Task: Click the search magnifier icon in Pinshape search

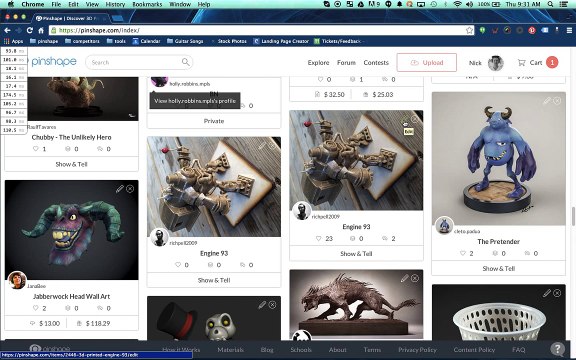Action: pyautogui.click(x=186, y=62)
